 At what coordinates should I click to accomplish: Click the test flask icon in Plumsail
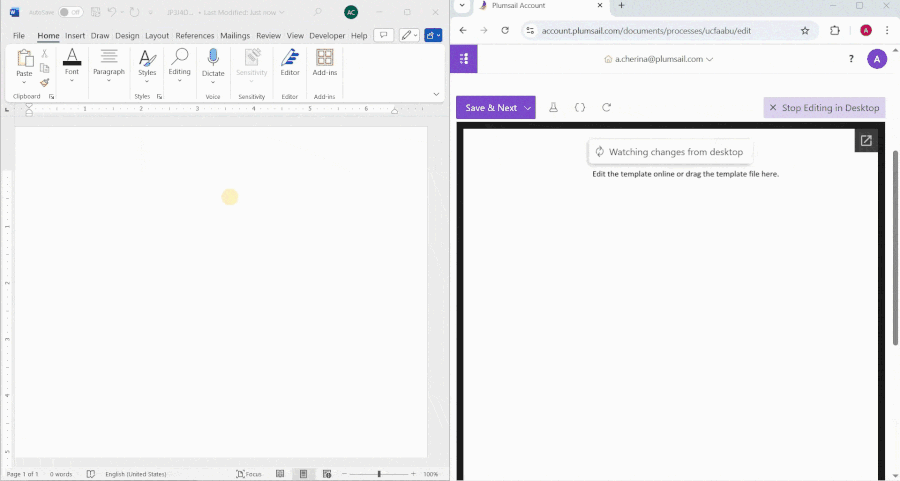[553, 107]
